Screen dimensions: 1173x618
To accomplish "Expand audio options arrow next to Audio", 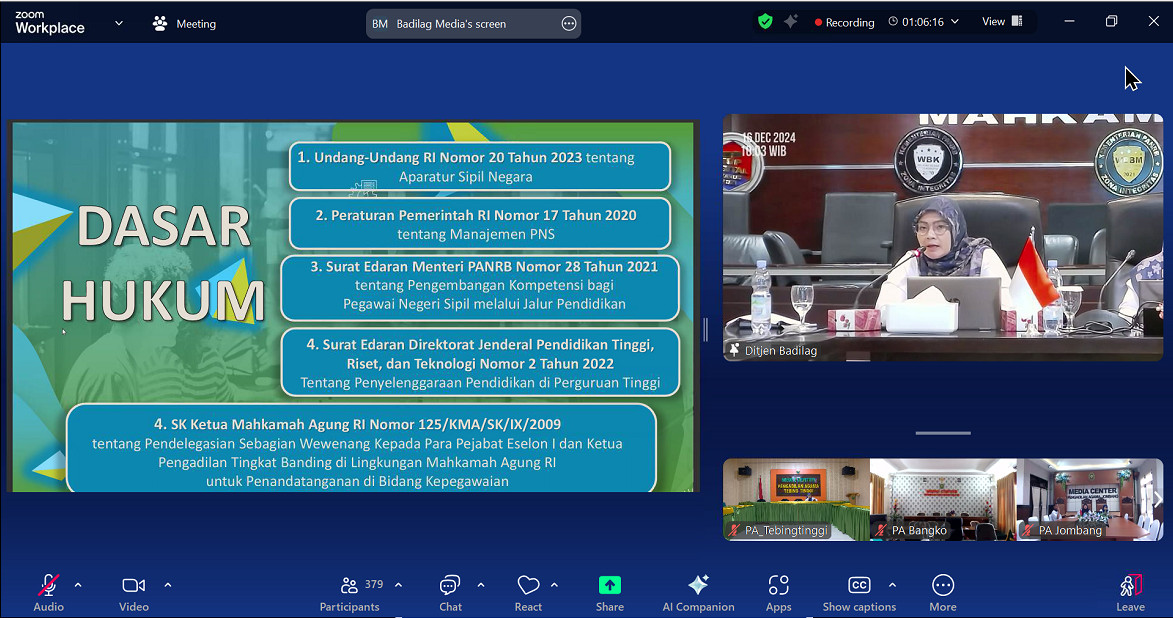I will point(78,585).
